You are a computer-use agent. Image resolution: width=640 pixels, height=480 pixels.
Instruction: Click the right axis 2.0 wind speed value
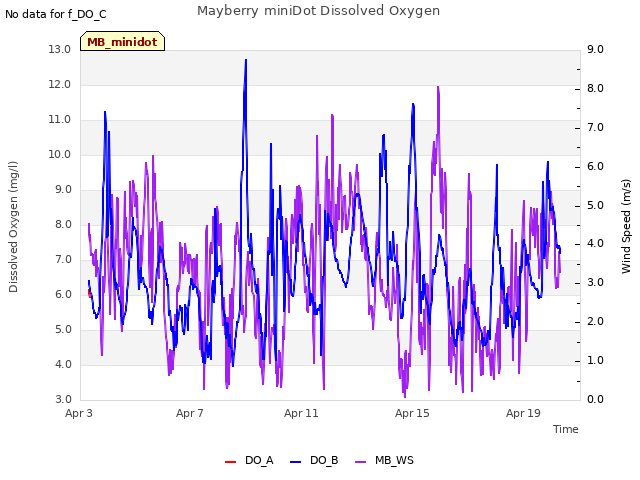596,322
